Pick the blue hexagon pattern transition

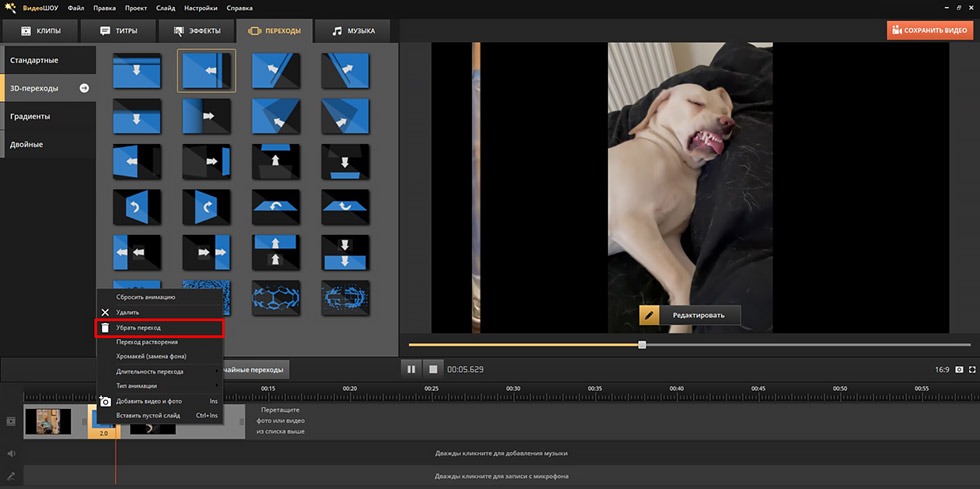coord(276,298)
